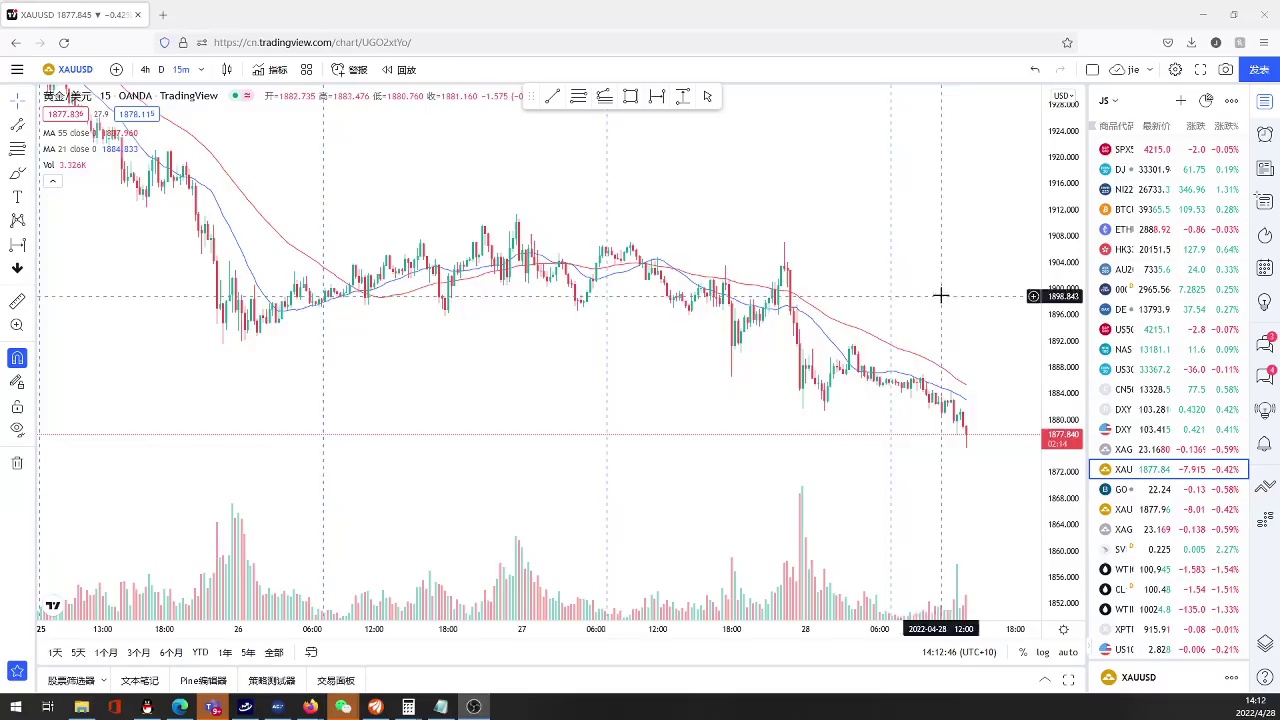Image resolution: width=1280 pixels, height=720 pixels.
Task: Open the indicator templates grid icon
Action: [x=306, y=70]
